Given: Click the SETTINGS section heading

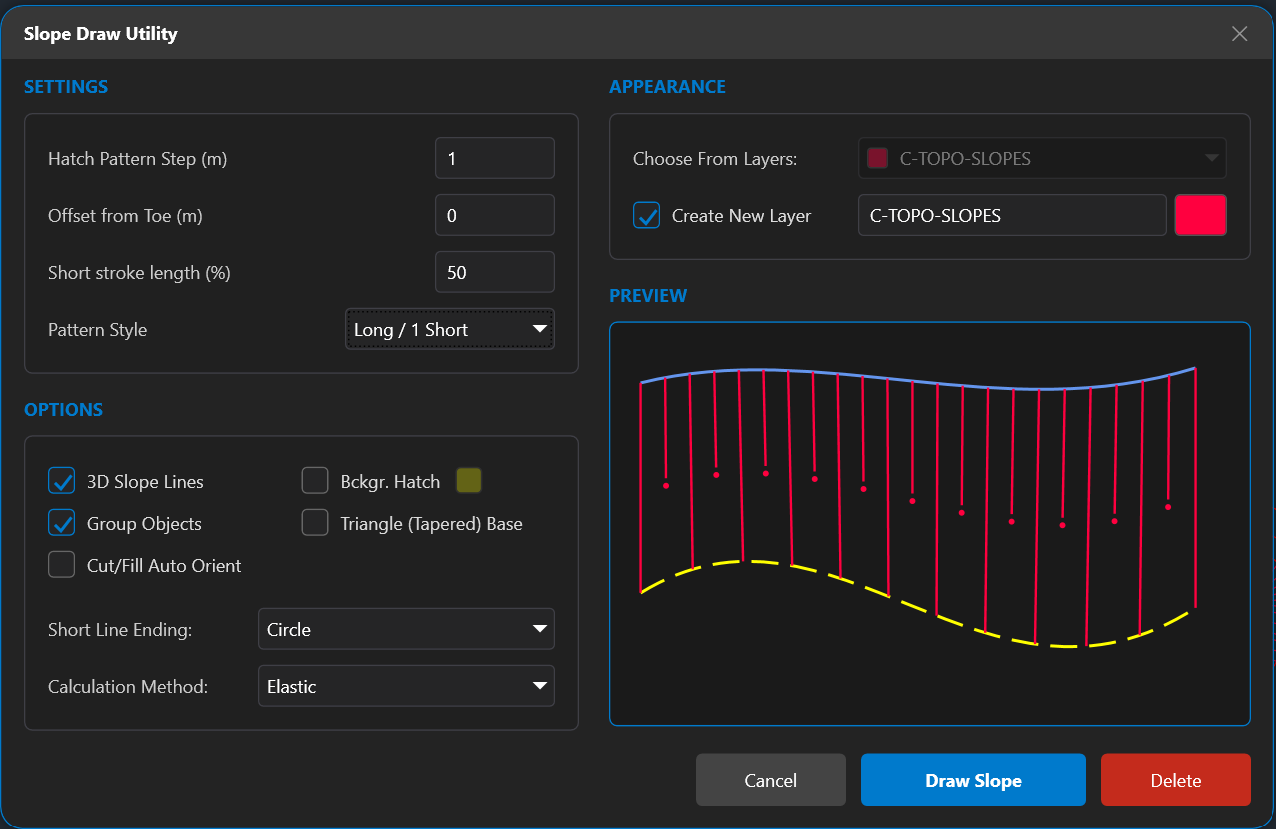Looking at the screenshot, I should [x=66, y=87].
